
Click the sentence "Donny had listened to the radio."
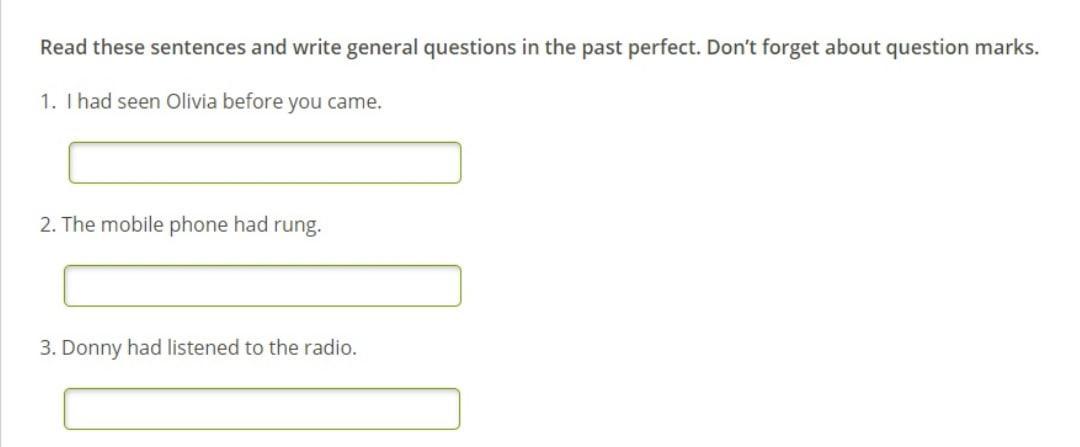[x=209, y=349]
